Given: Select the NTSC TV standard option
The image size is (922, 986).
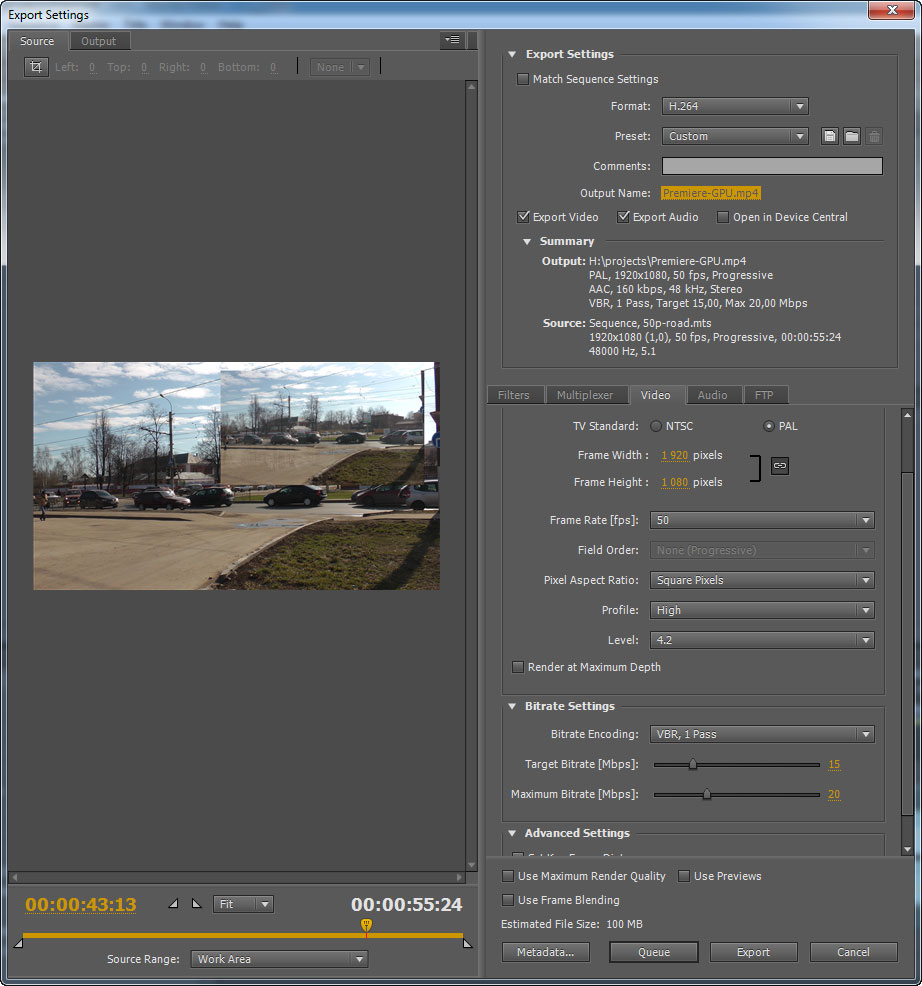Looking at the screenshot, I should pos(656,426).
